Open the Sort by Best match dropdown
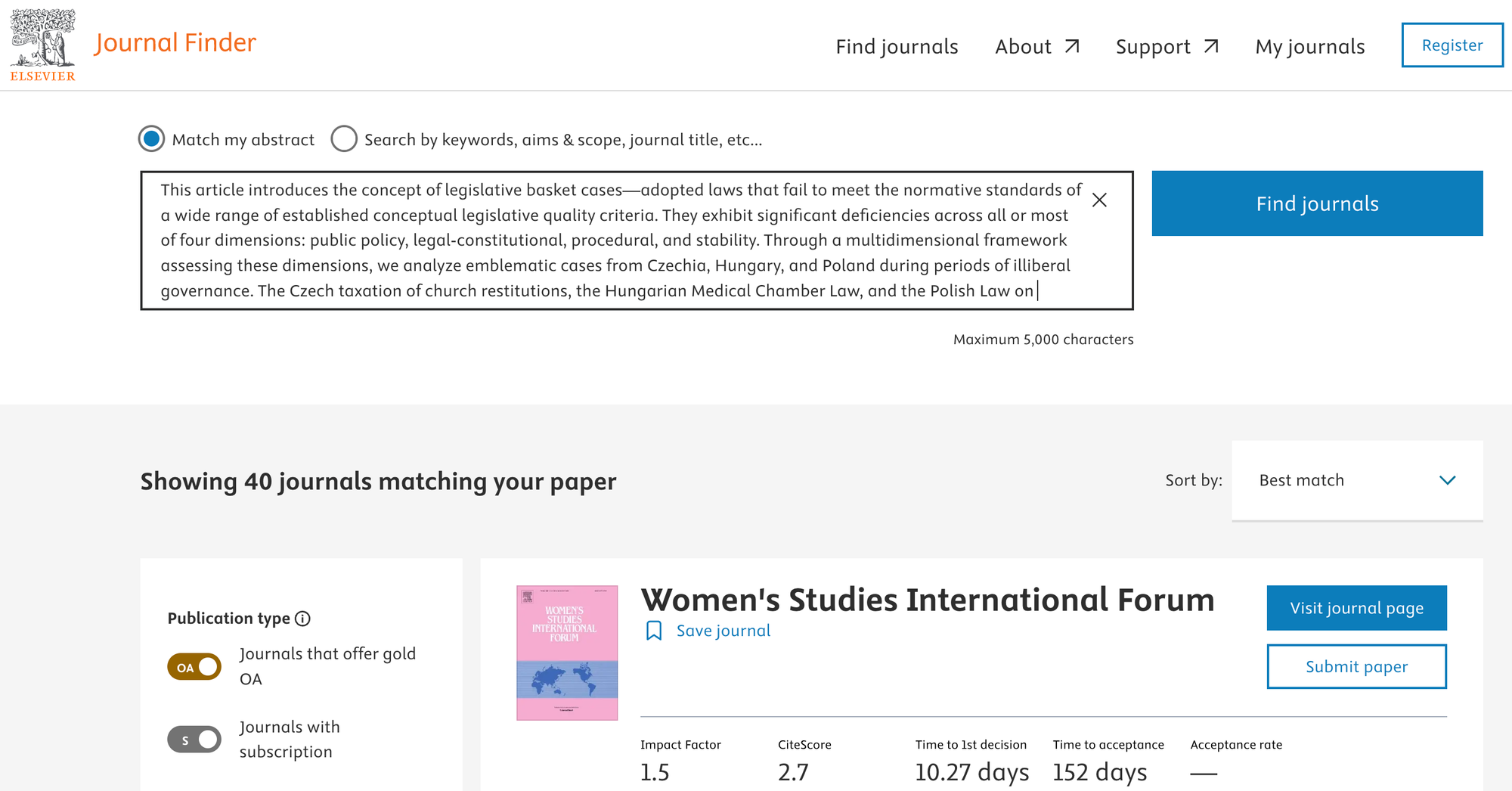This screenshot has height=791, width=1512. 1357,480
